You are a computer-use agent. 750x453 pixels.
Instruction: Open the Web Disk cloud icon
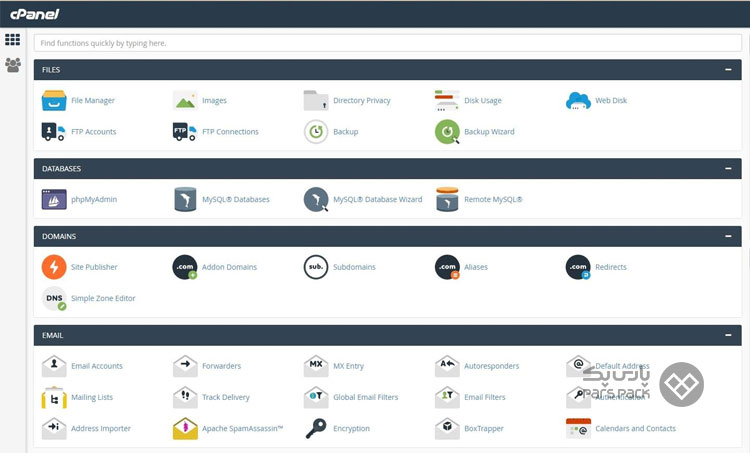click(578, 100)
